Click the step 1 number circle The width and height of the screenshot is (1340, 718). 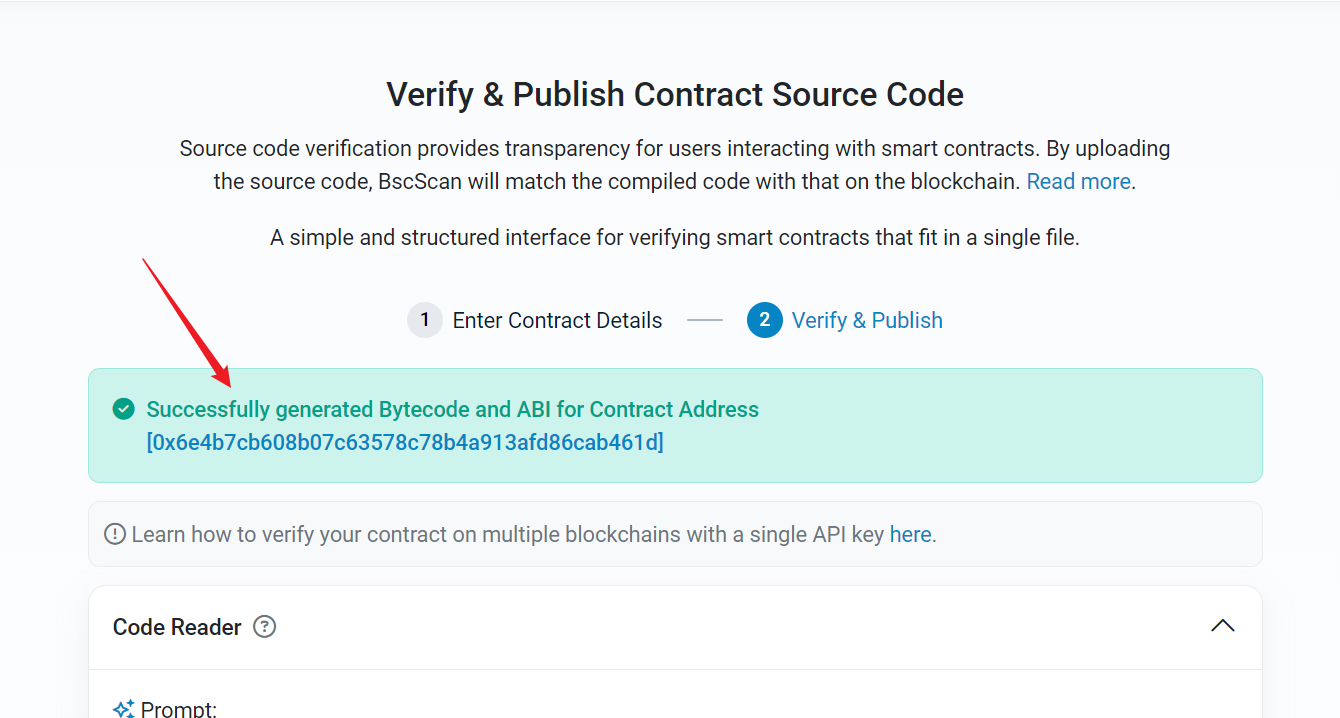(x=424, y=320)
